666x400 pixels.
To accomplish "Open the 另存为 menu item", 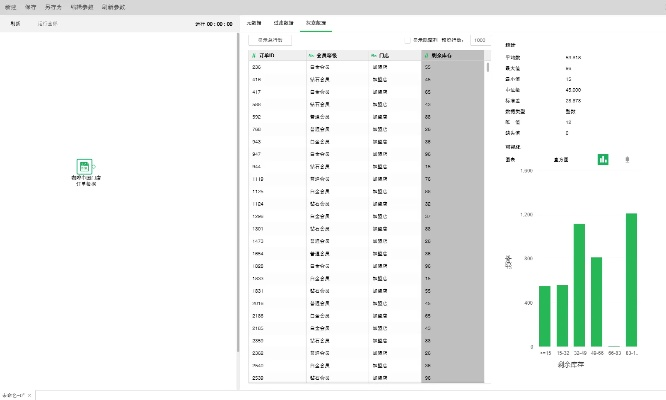I will [58, 7].
